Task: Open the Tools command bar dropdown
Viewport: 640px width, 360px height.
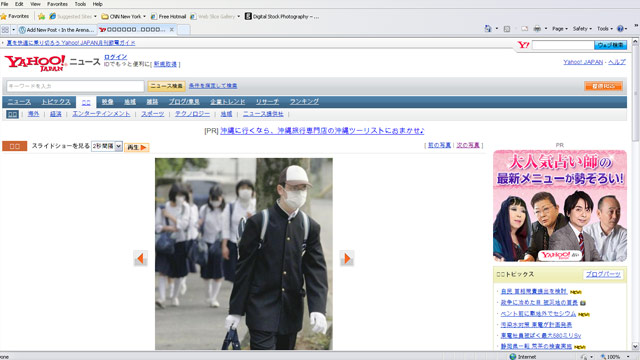Action: click(x=605, y=29)
